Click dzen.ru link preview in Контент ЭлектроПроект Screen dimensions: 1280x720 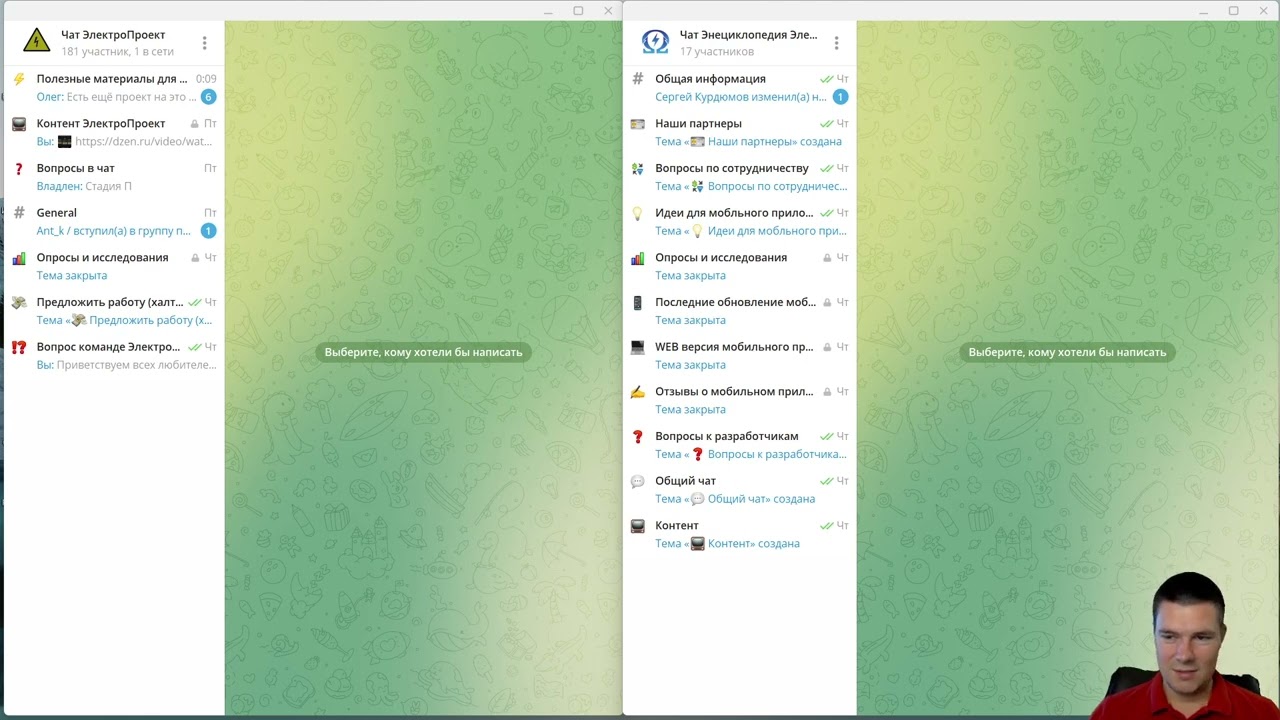tap(143, 142)
